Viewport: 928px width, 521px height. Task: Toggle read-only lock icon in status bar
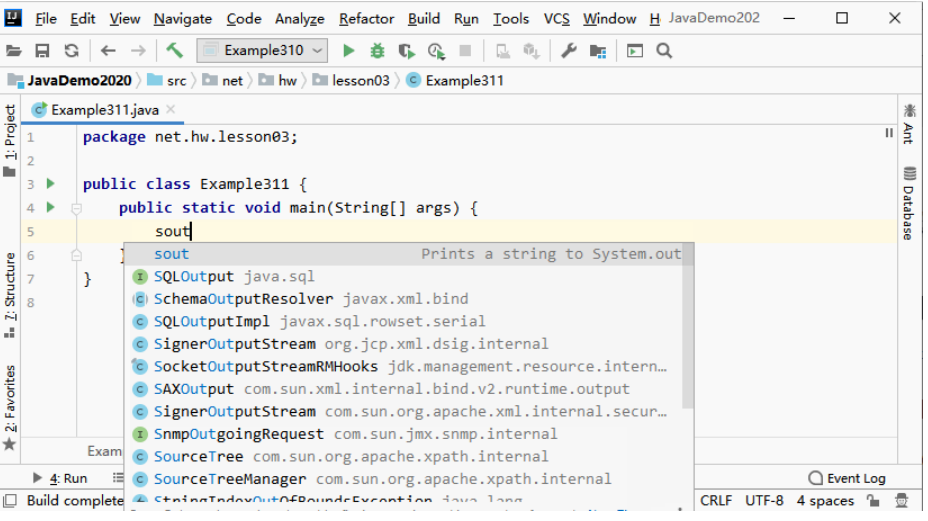(x=873, y=501)
